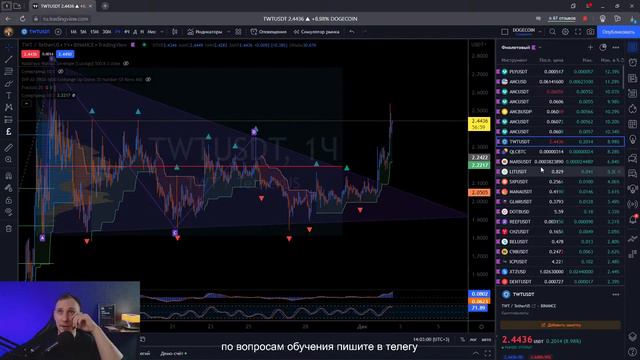Switch to the 15-minute interval
The width and height of the screenshot is (640, 360).
94,32
